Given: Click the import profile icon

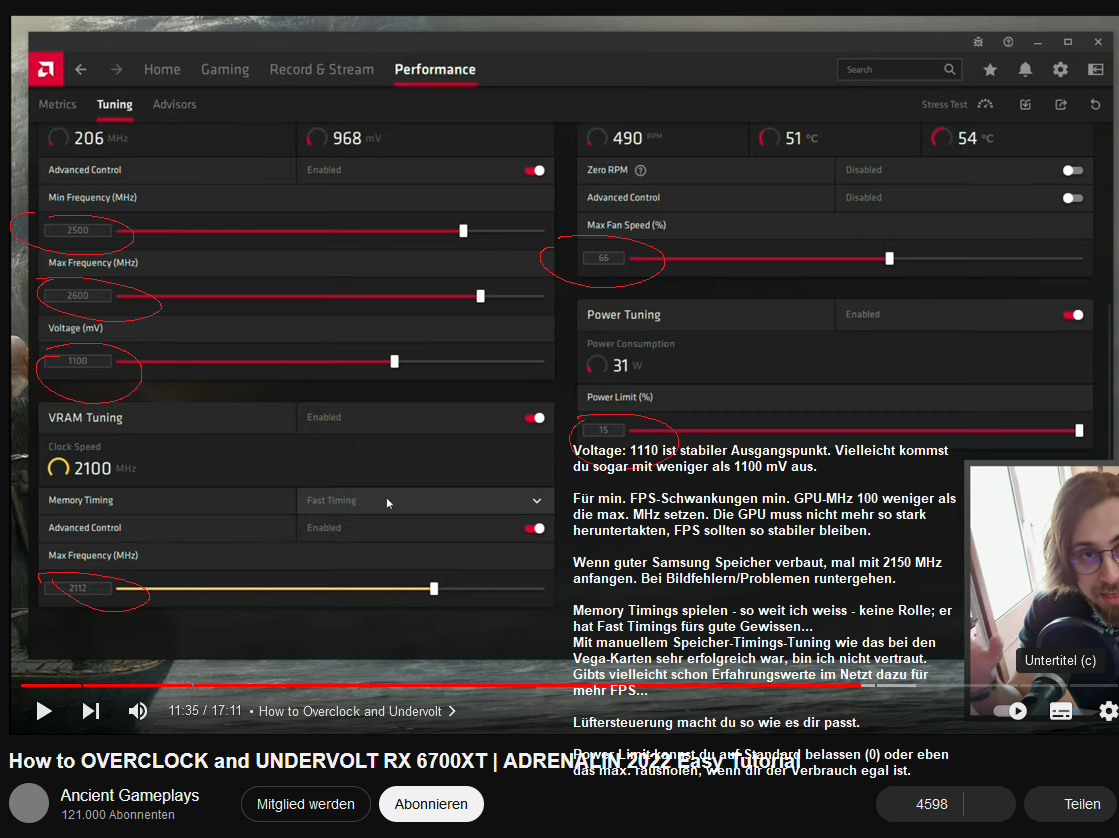Looking at the screenshot, I should point(1026,104).
